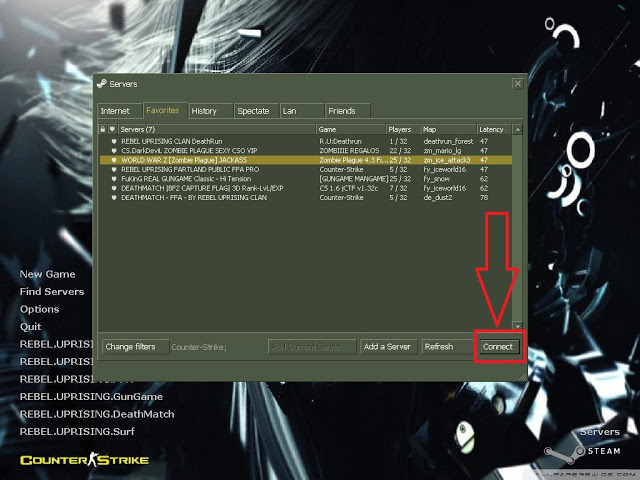This screenshot has height=480, width=640.
Task: Click shield icon of BF2 CAPTURE FLAG row
Action: (114, 188)
